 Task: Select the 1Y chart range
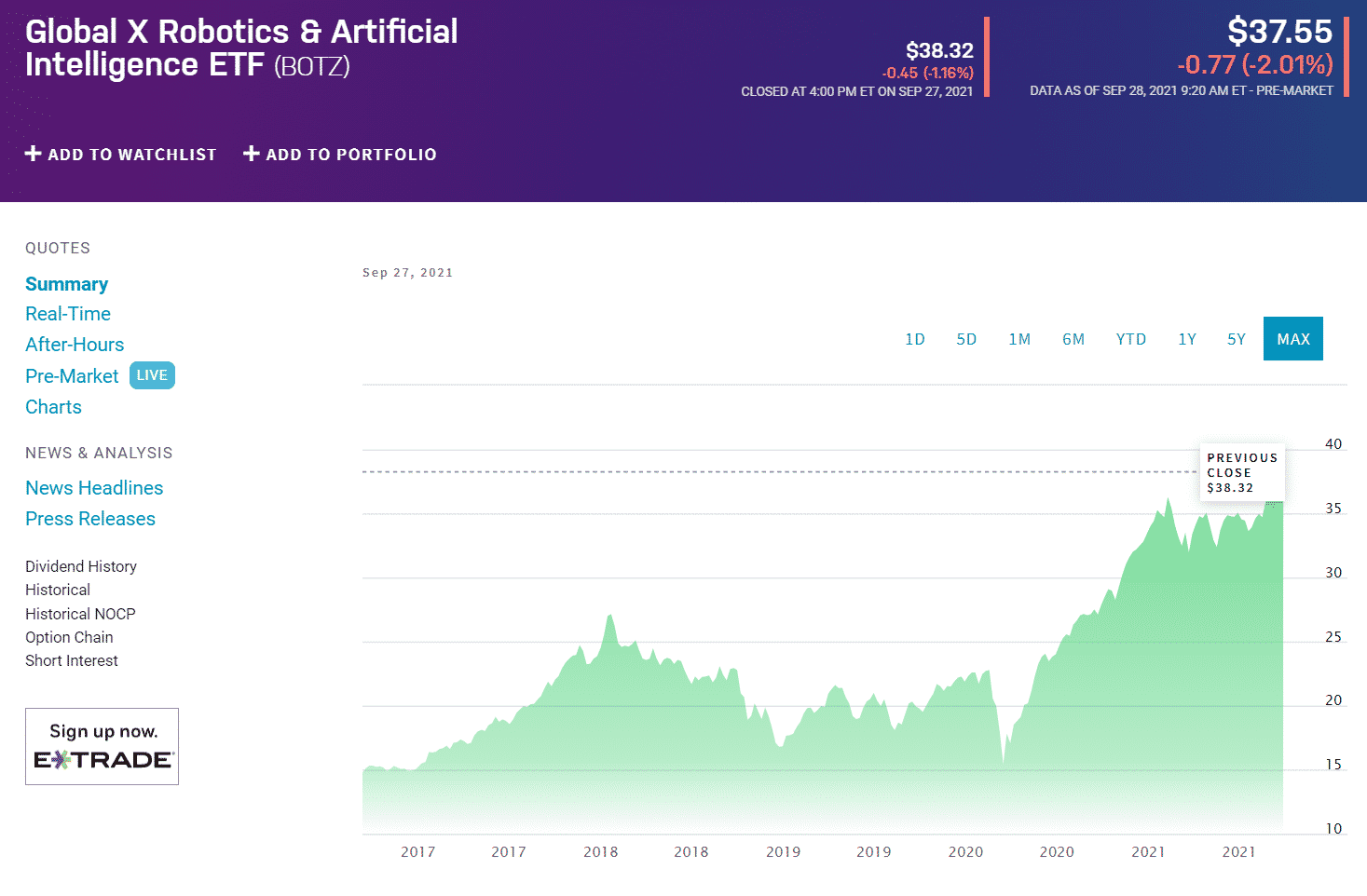coord(1187,339)
